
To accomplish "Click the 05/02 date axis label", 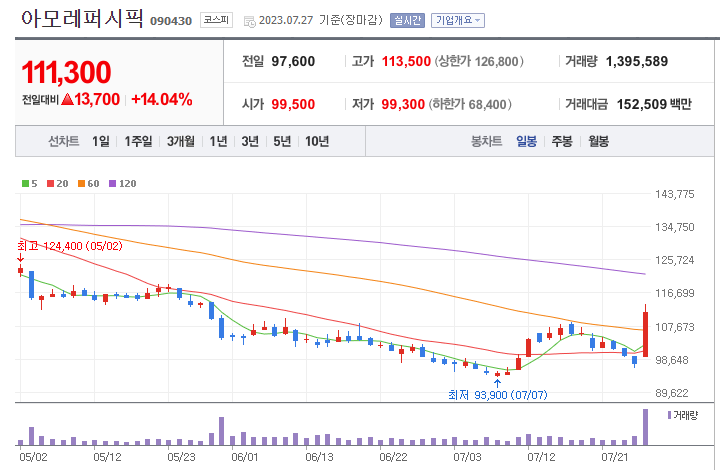I will pyautogui.click(x=33, y=457).
